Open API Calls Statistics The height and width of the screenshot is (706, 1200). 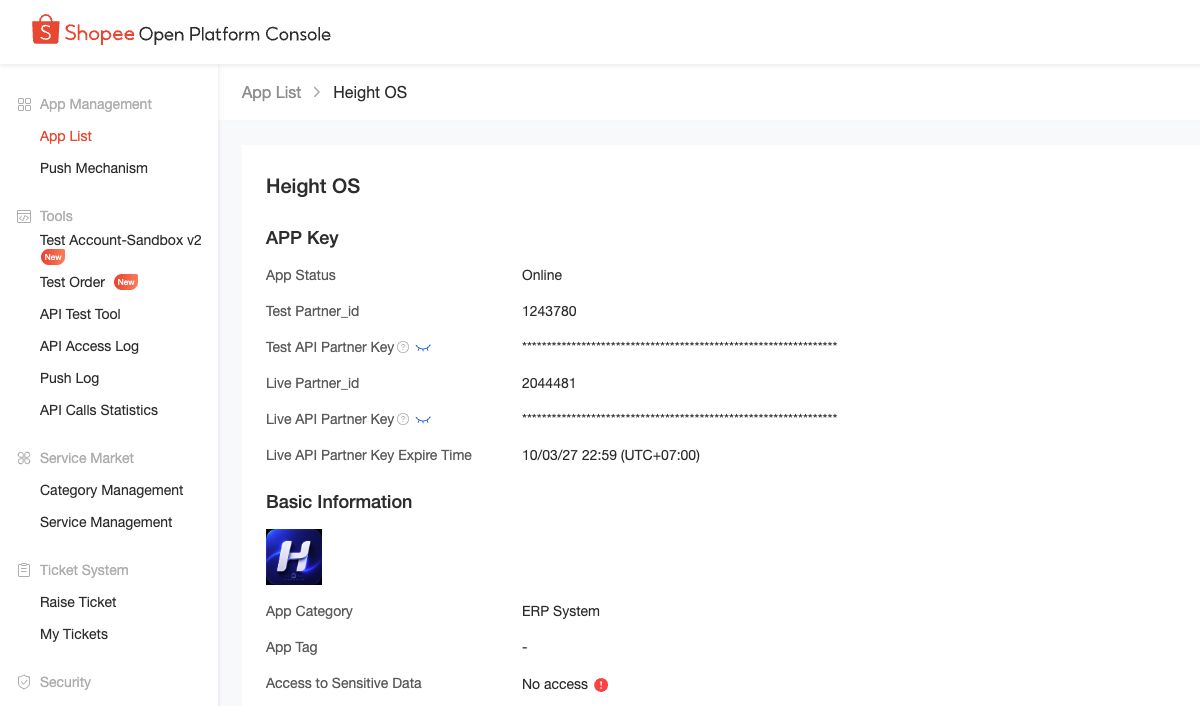click(x=99, y=410)
